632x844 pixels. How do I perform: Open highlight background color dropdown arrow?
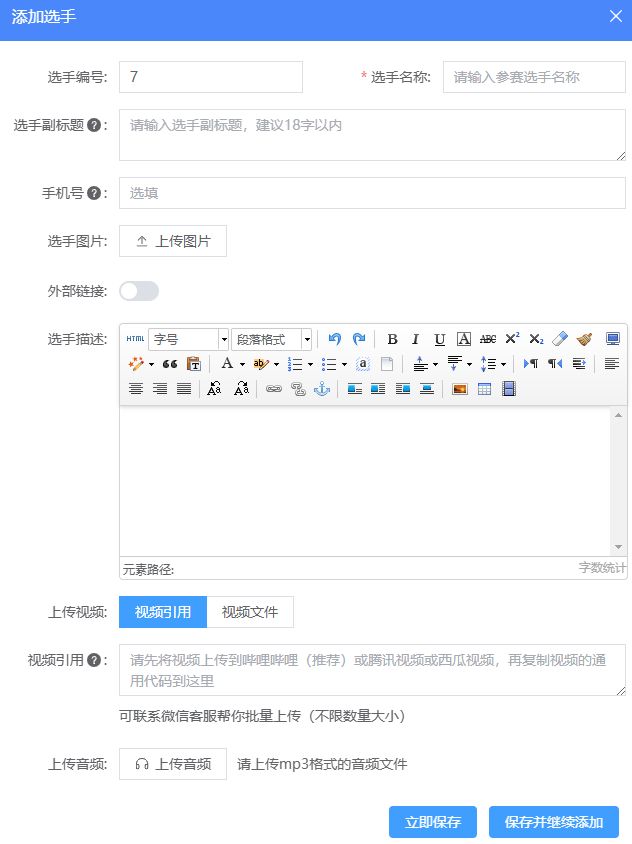tap(276, 364)
